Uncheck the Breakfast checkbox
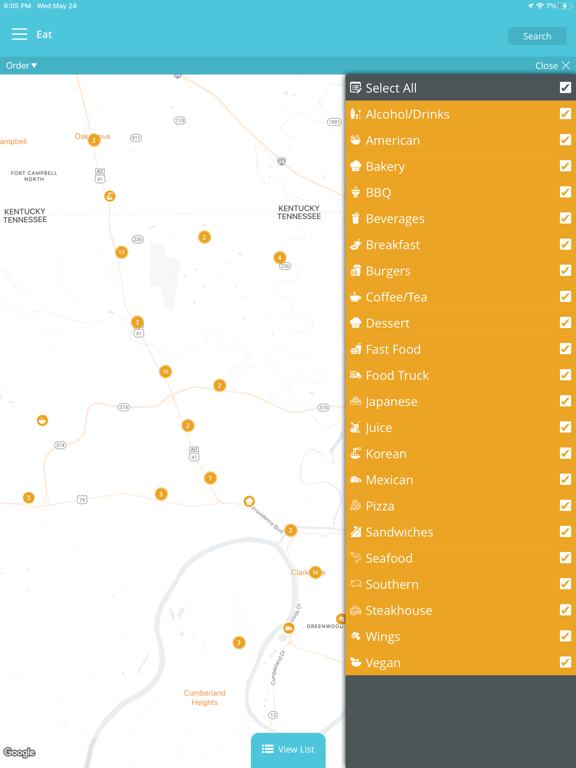Screen dimensions: 576x768 pos(565,244)
